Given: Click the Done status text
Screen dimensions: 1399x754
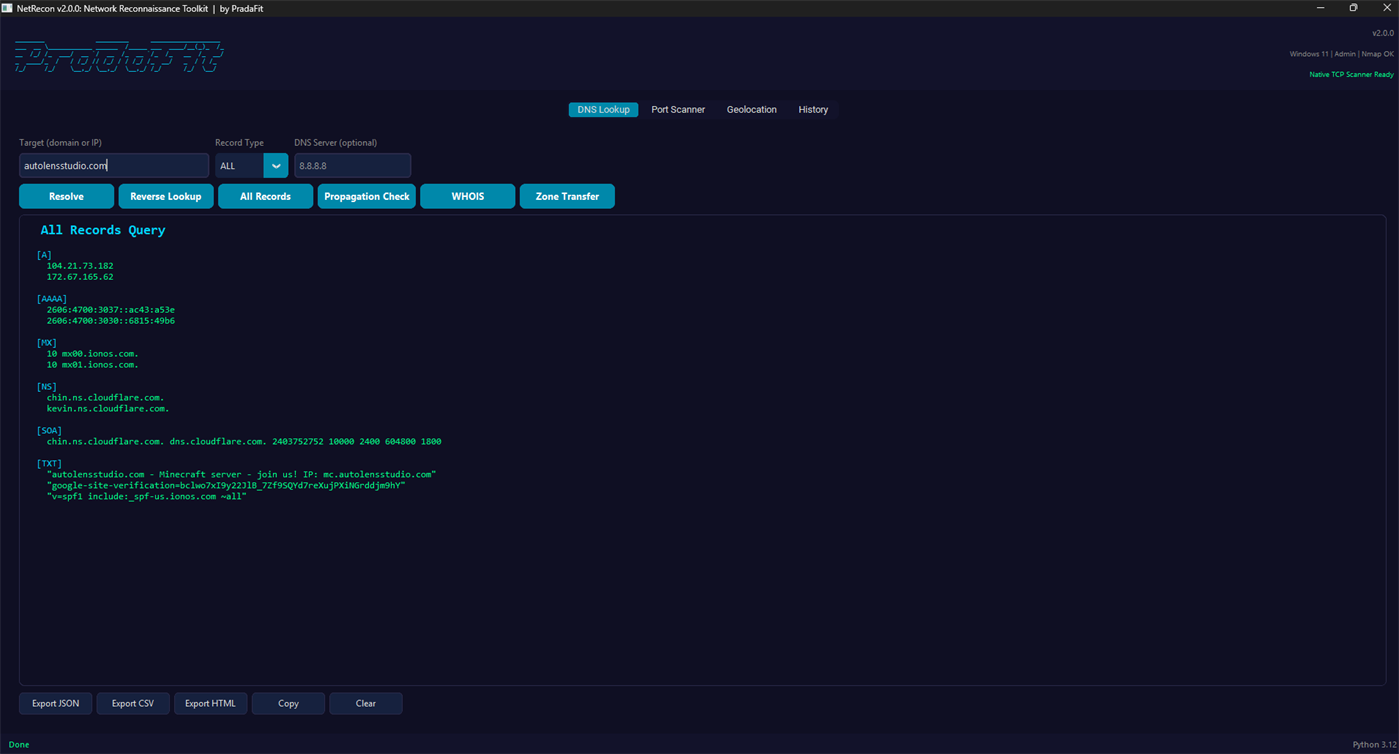Looking at the screenshot, I should pyautogui.click(x=19, y=745).
